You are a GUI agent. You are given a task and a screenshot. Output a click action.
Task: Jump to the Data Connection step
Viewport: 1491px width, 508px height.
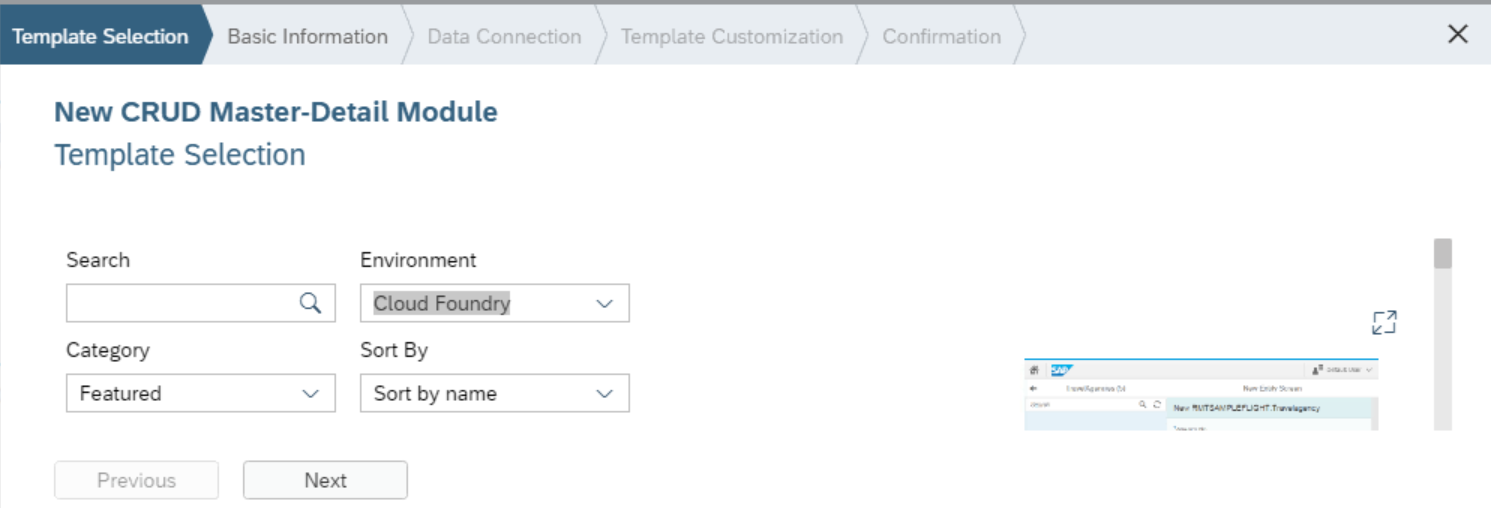pyautogui.click(x=504, y=36)
